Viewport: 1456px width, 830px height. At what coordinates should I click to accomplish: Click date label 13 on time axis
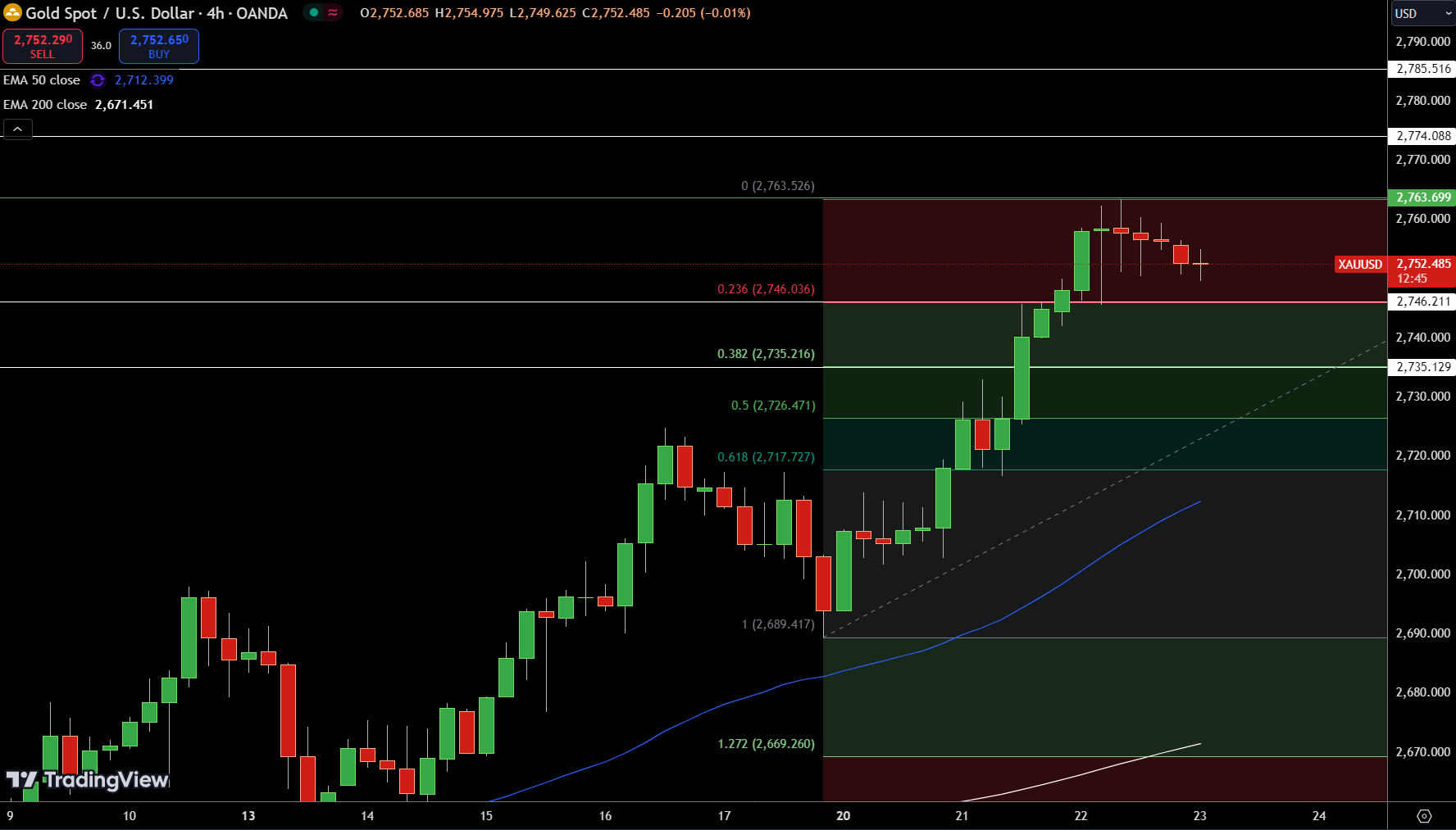[x=248, y=816]
